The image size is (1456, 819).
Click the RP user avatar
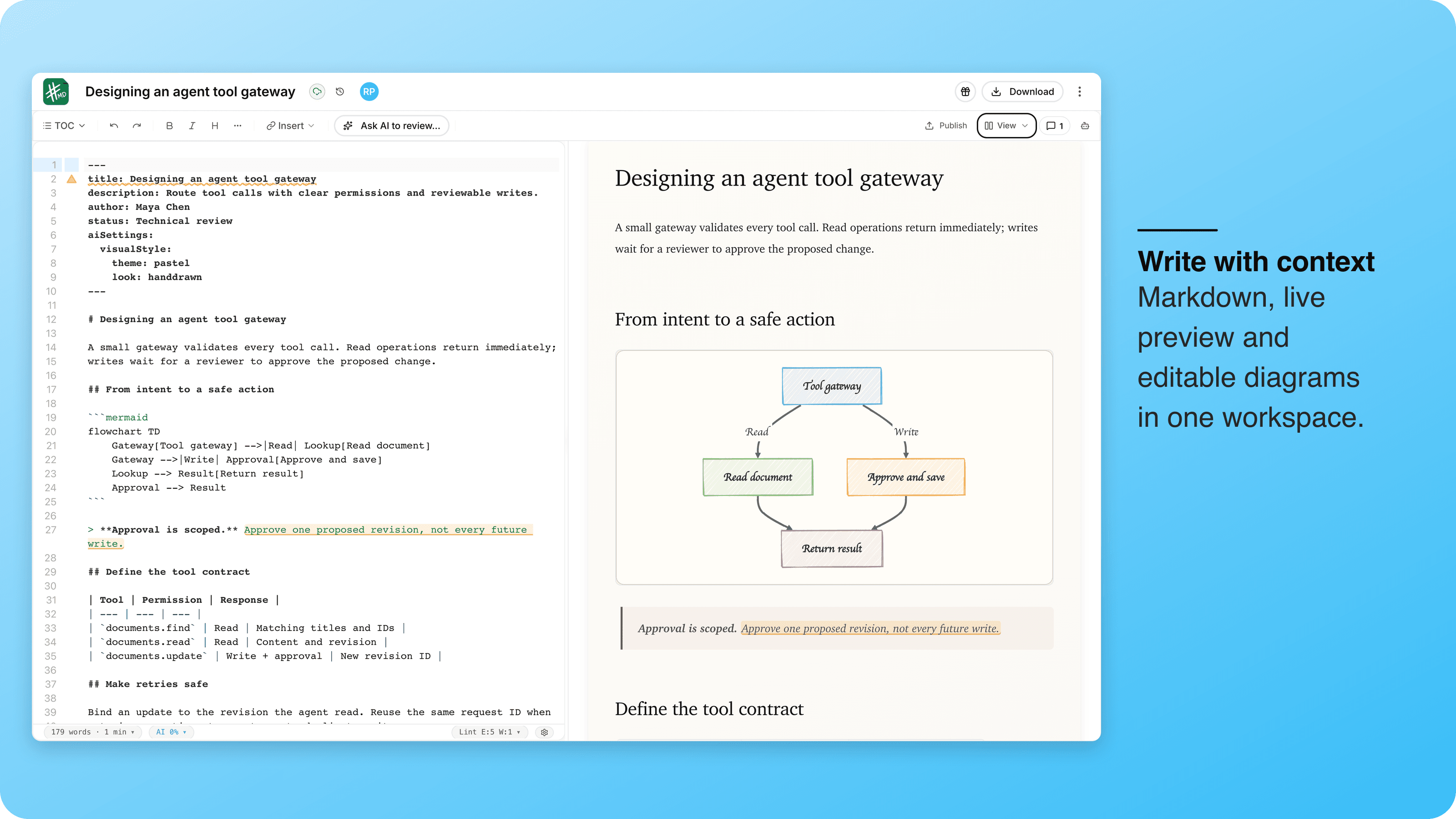[x=369, y=91]
